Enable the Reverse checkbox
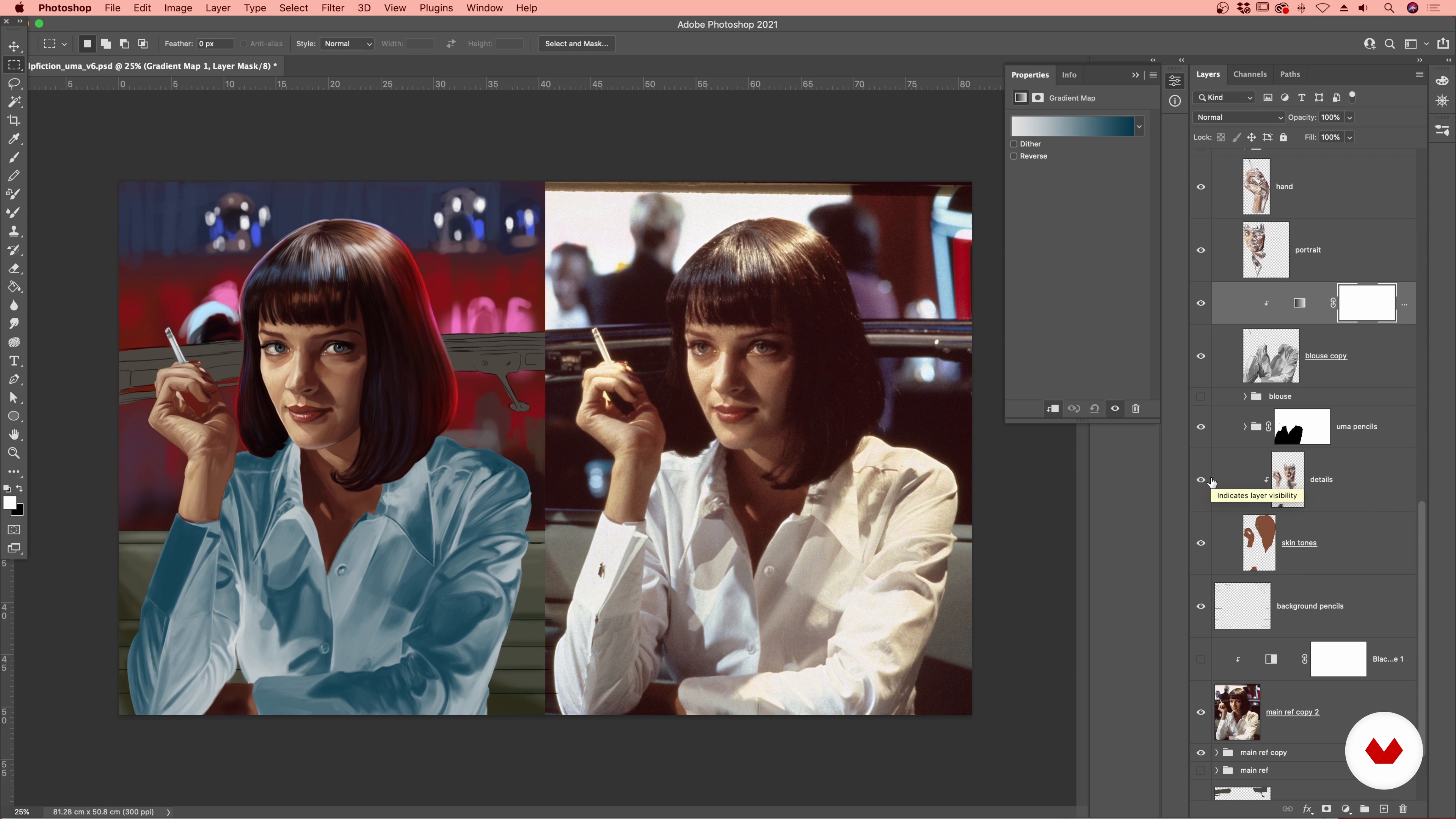Screen dimensions: 1456x819 pos(1014,156)
